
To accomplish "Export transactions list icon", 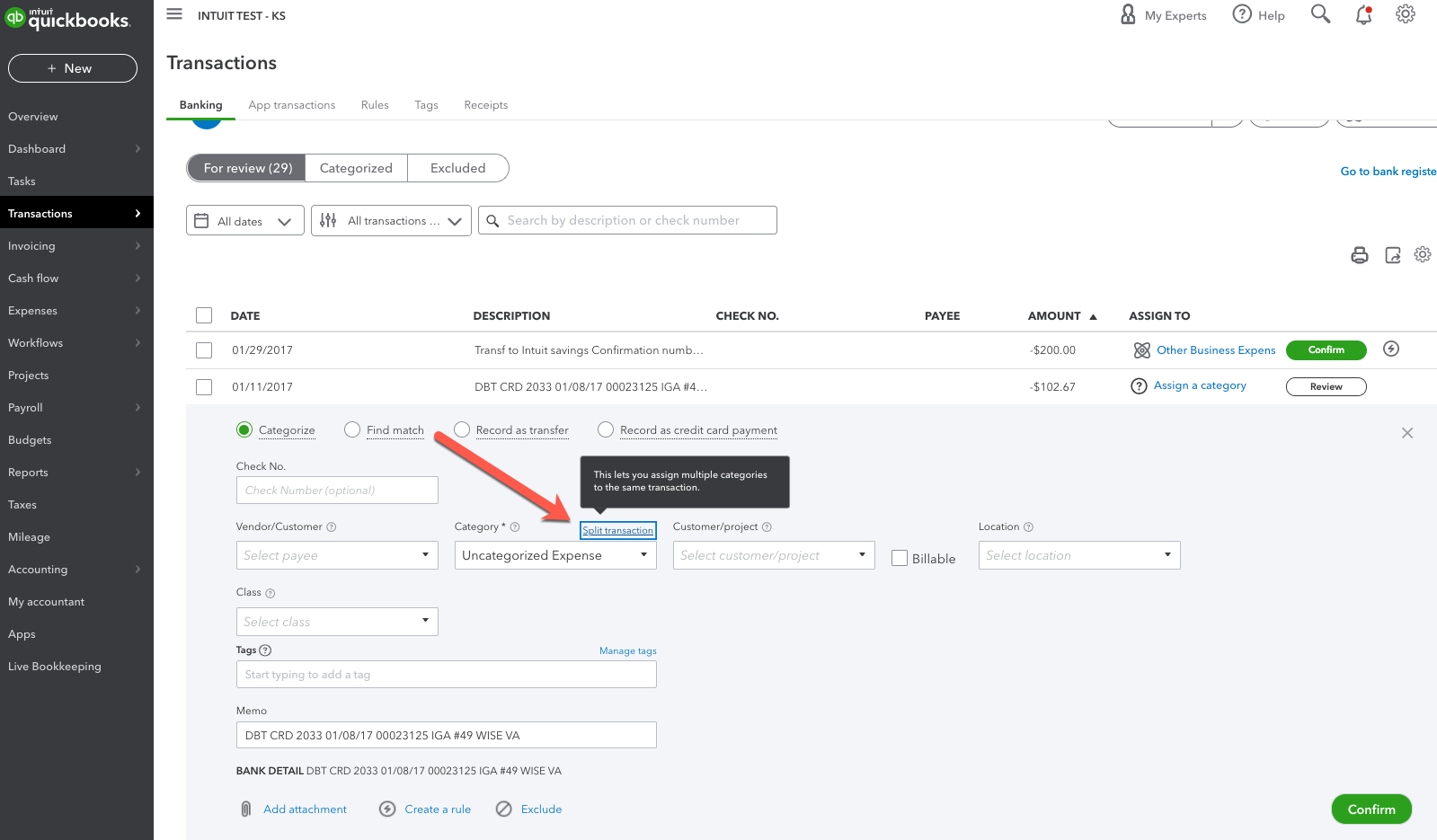I will [1393, 255].
